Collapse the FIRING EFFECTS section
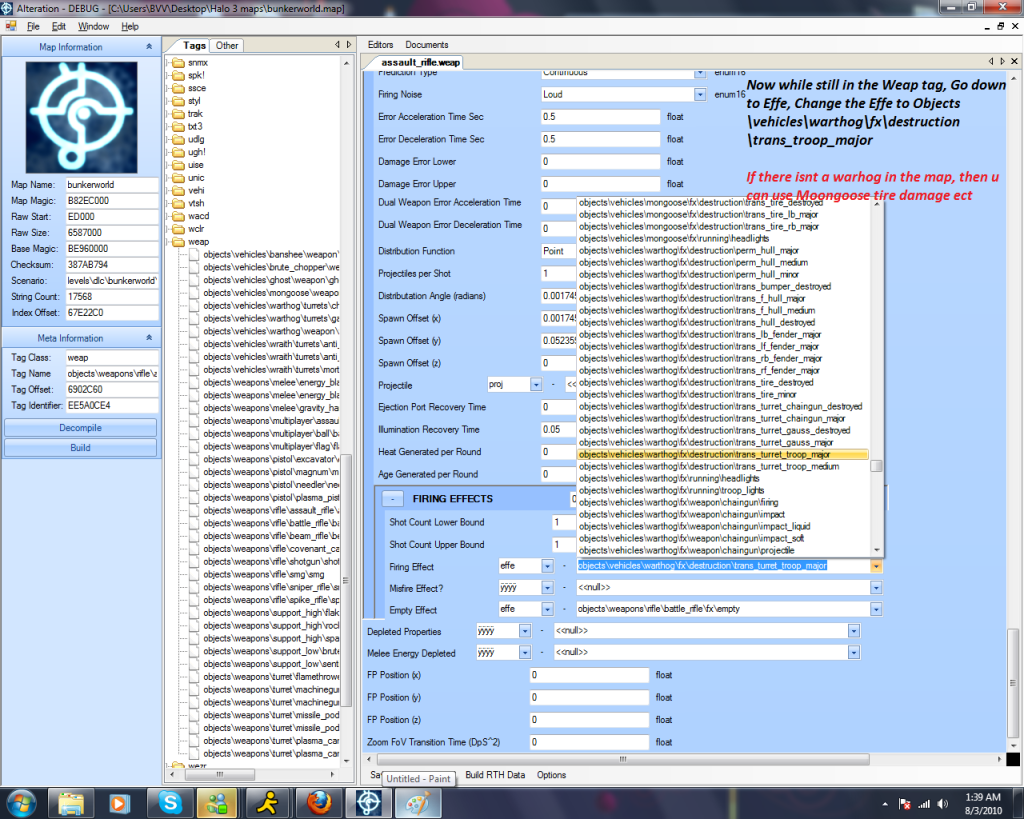The width and height of the screenshot is (1024, 819). coord(392,499)
